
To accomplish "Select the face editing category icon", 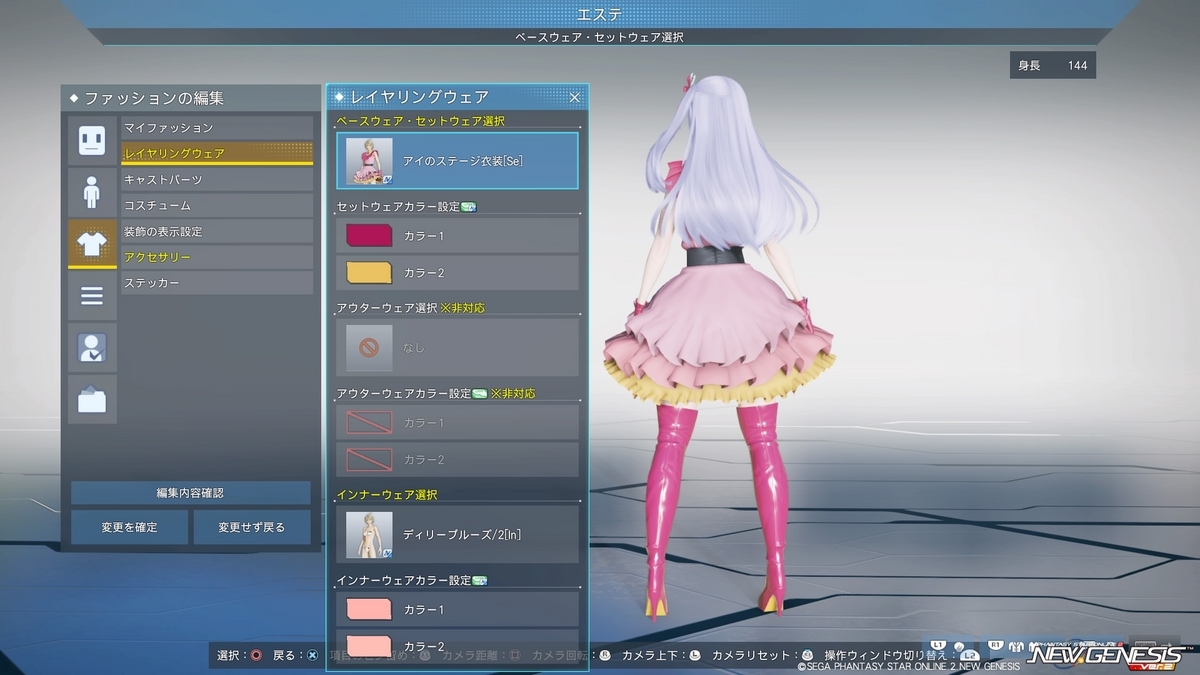I will click(x=92, y=140).
